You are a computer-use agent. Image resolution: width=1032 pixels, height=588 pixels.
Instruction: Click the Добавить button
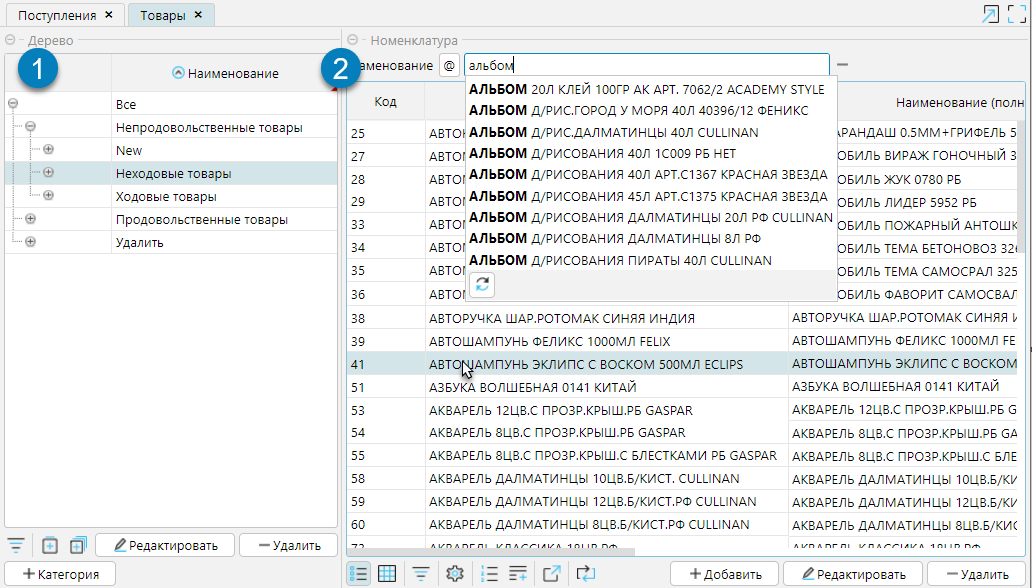(723, 574)
